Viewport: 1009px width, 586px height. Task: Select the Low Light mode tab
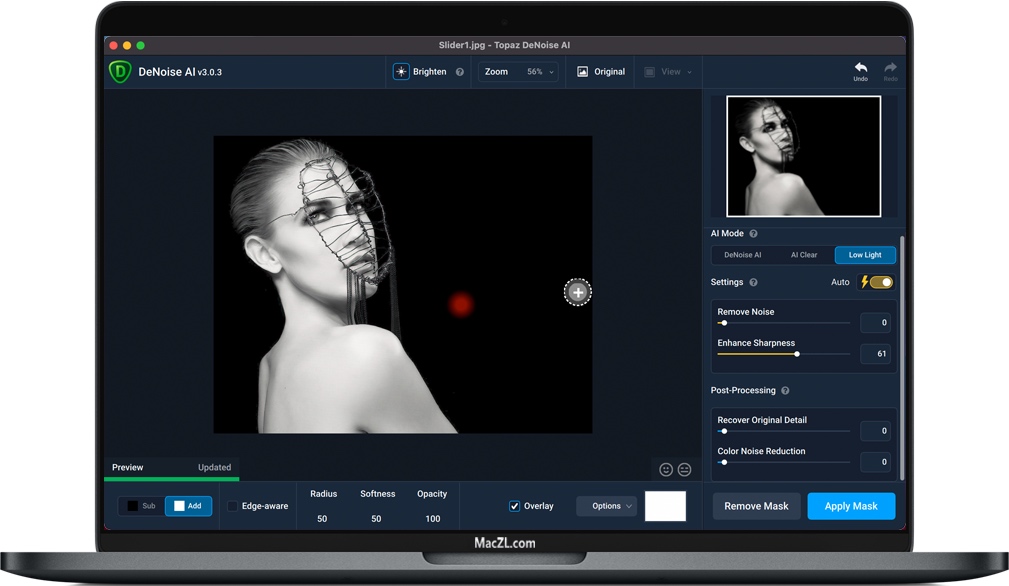click(x=865, y=255)
